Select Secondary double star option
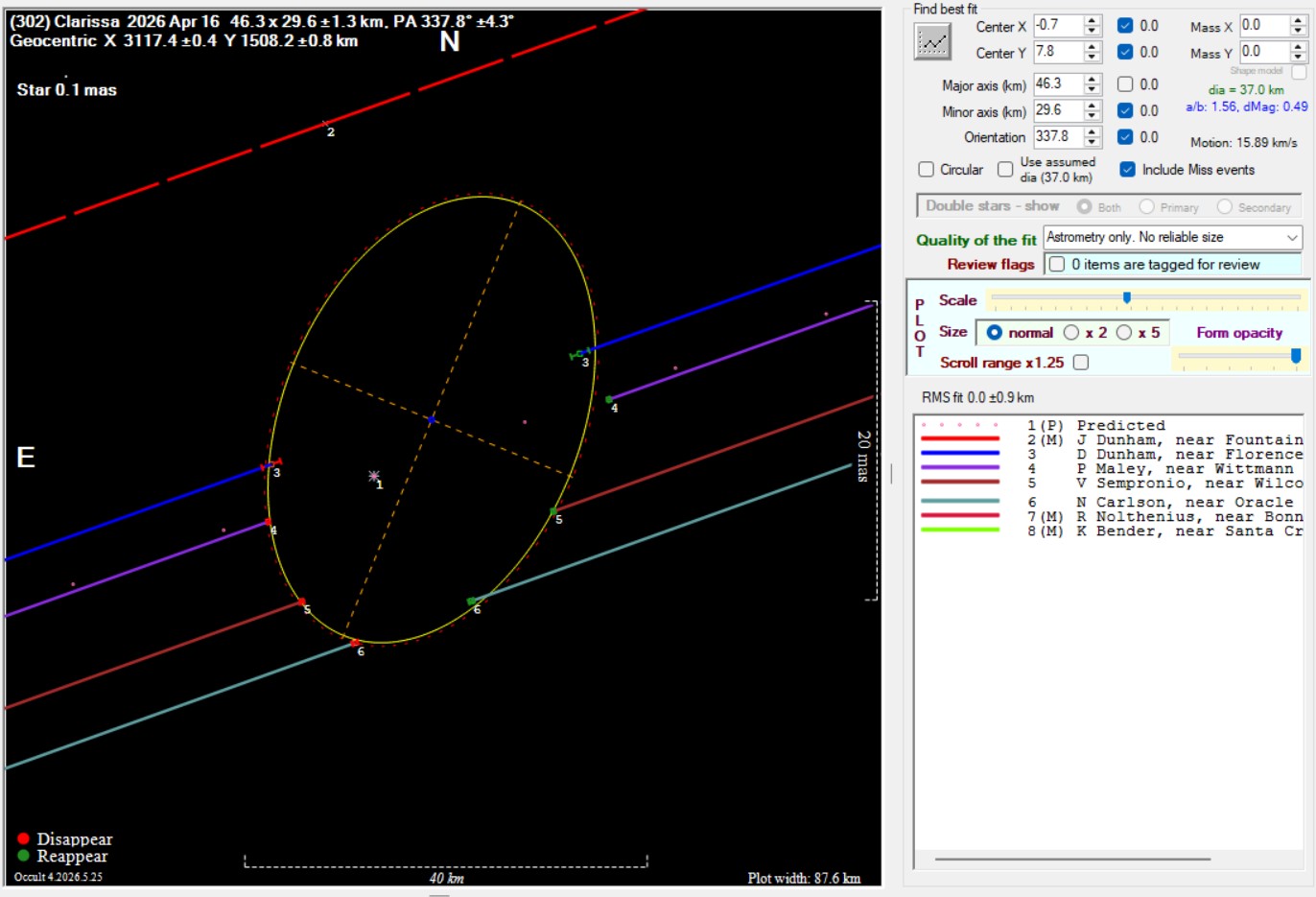Screen dimensions: 1316x897 [x=1224, y=206]
